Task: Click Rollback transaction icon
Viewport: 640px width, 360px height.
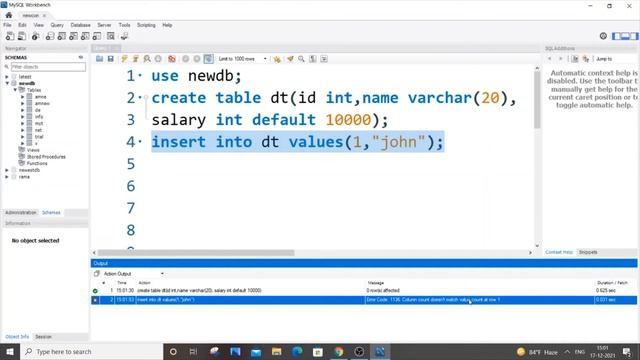Action: (197, 59)
